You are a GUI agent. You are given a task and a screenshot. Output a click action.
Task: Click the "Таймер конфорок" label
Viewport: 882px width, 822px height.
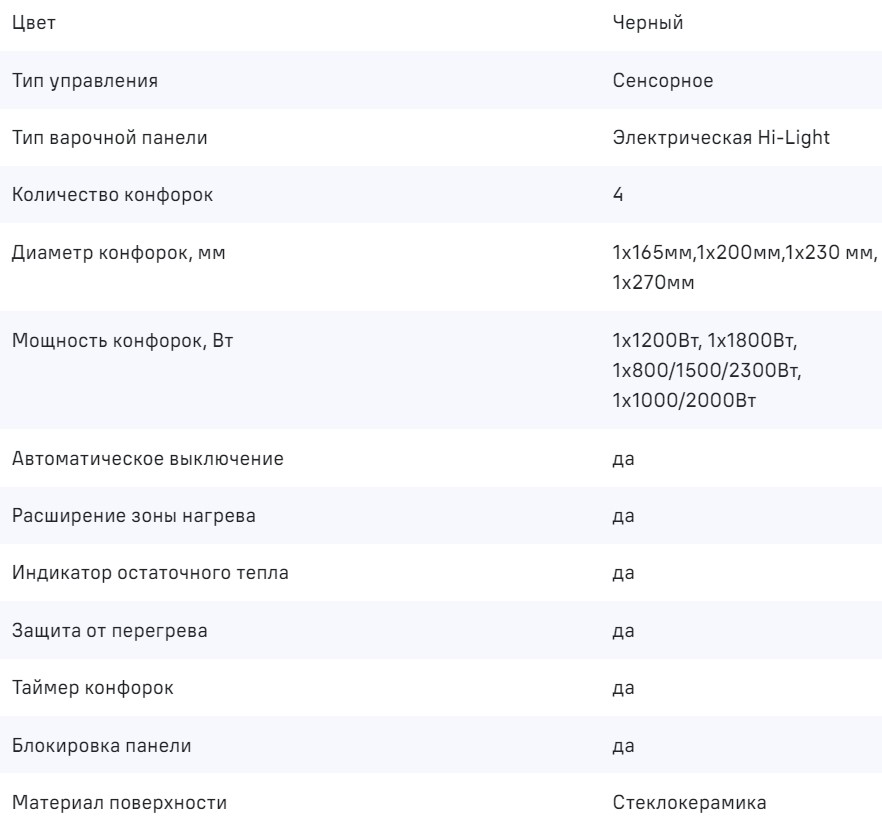(x=91, y=689)
